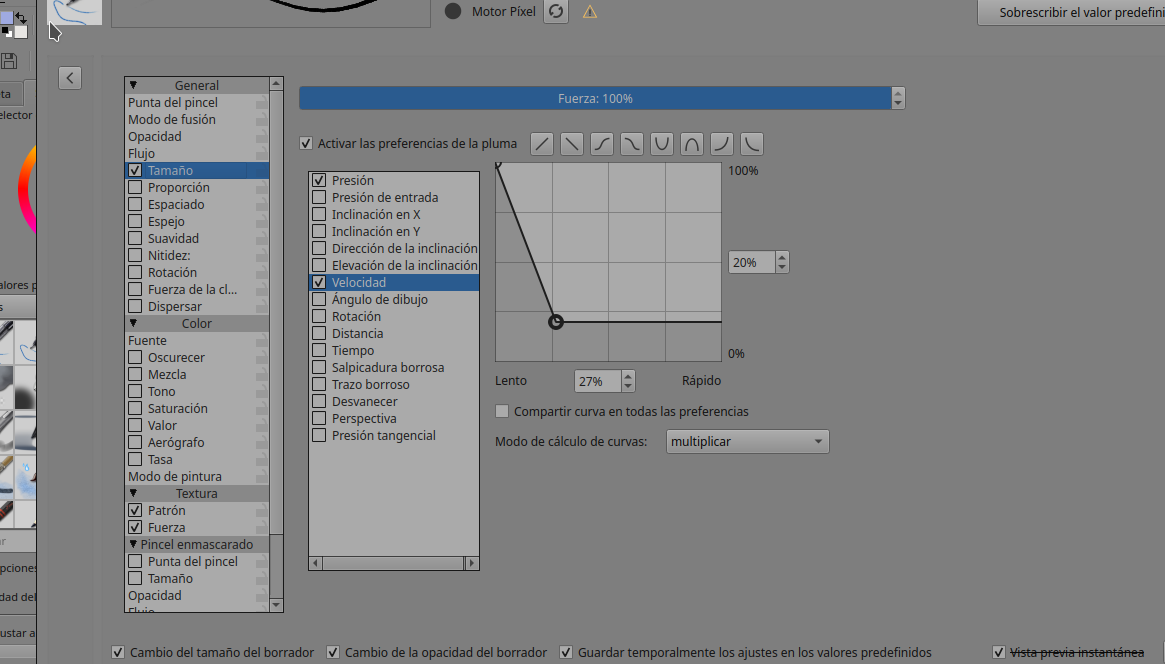Open Modo de cálculo de curvas dropdown
The image size is (1165, 664).
pyautogui.click(x=747, y=442)
